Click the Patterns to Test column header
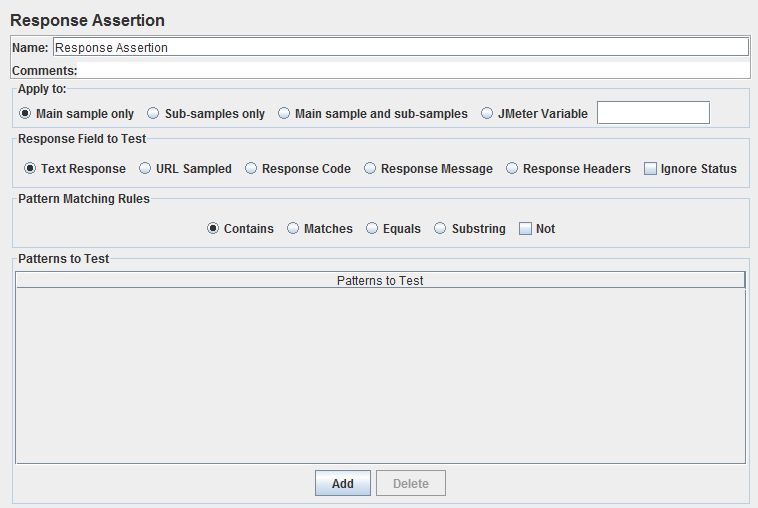 (380, 281)
